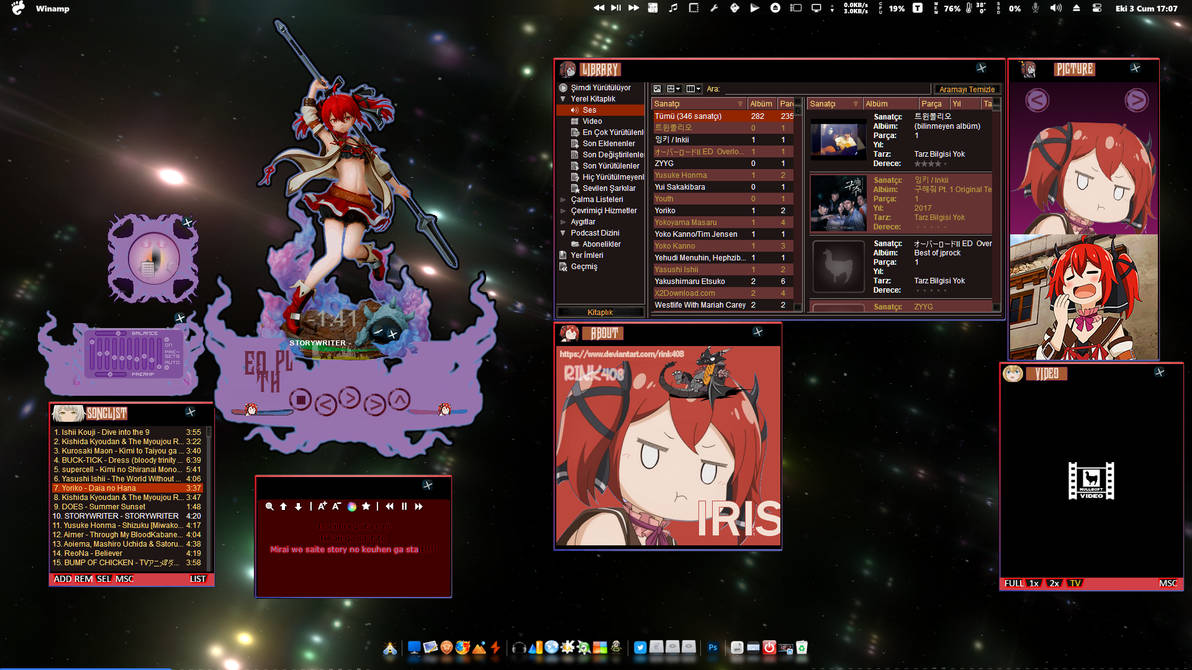Open Sevilen Şarkılar in Library tree
The image size is (1192, 670).
click(607, 188)
